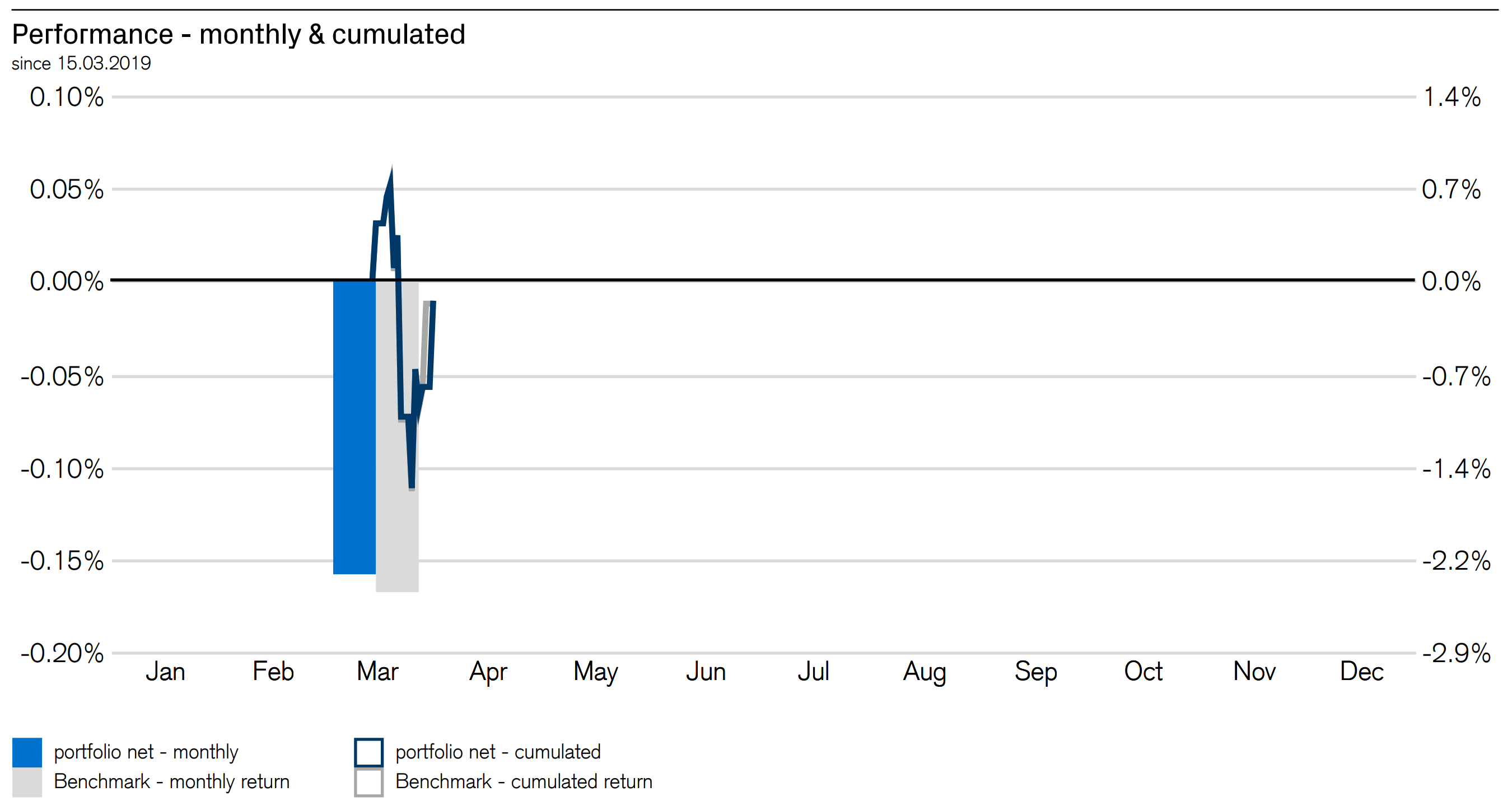This screenshot has width=1512, height=810.
Task: Click the Jan month axis label
Action: [x=165, y=672]
